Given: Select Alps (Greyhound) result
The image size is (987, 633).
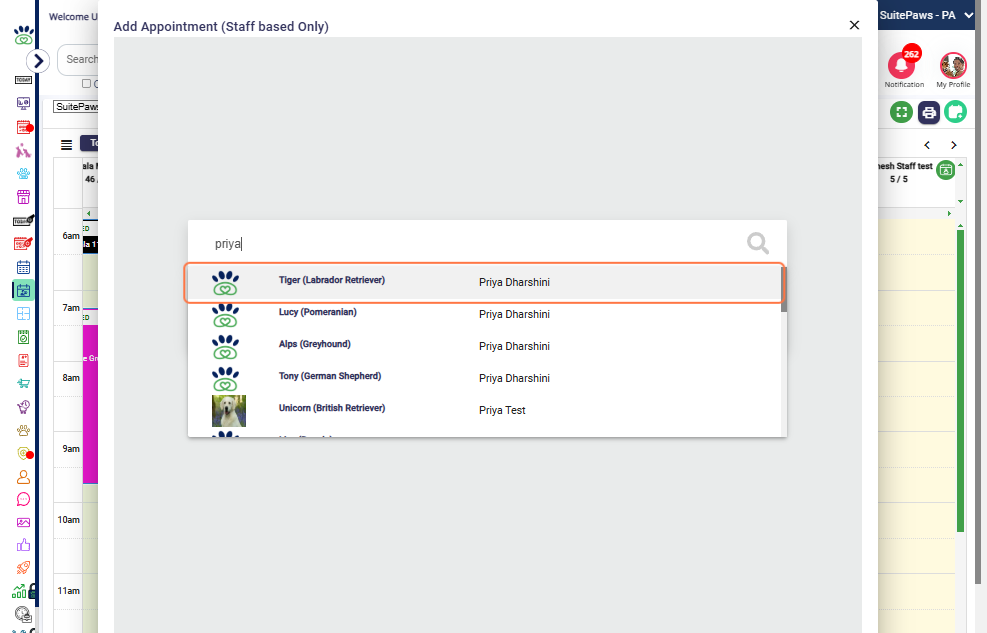Looking at the screenshot, I should click(x=485, y=346).
